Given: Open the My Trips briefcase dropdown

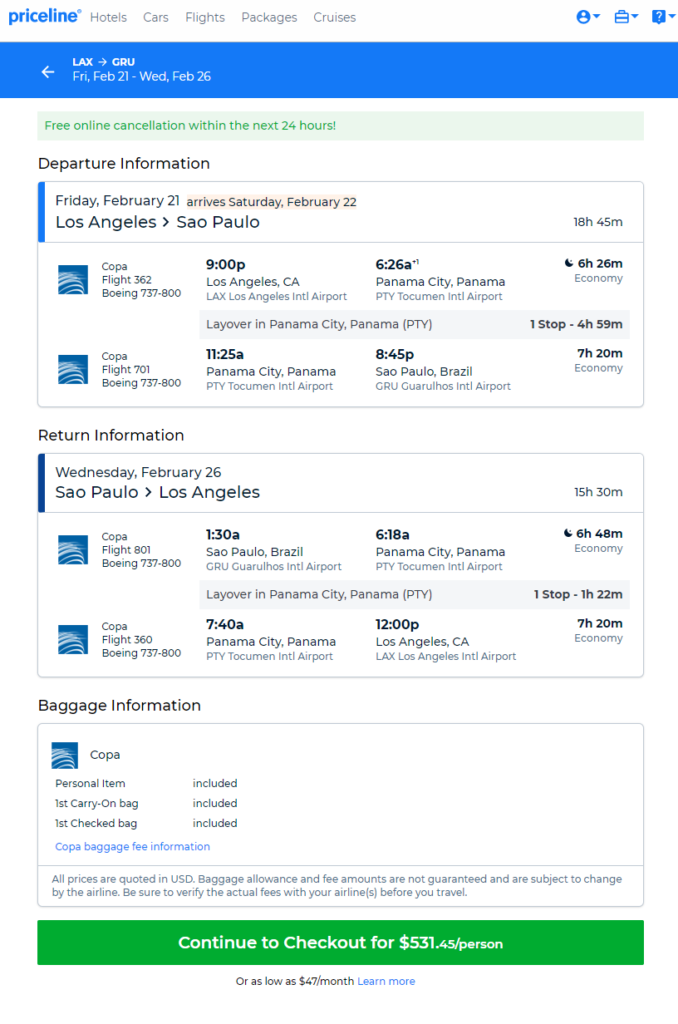Looking at the screenshot, I should click(x=626, y=17).
